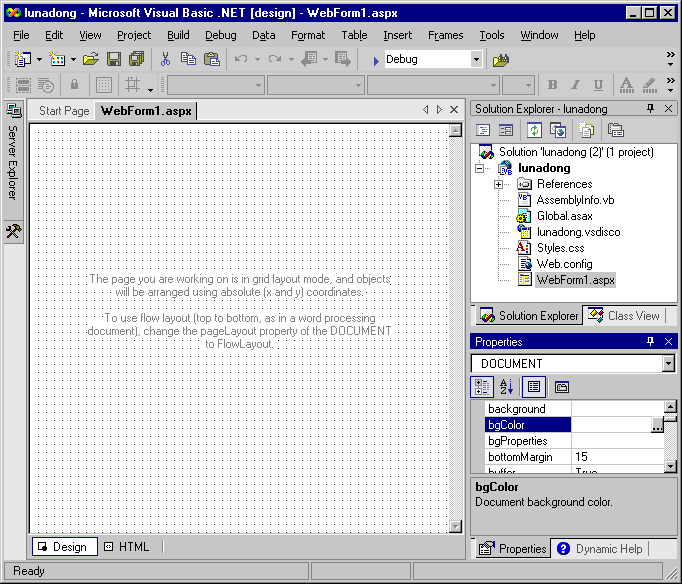
Task: Toggle Italic formatting button
Action: (575, 85)
